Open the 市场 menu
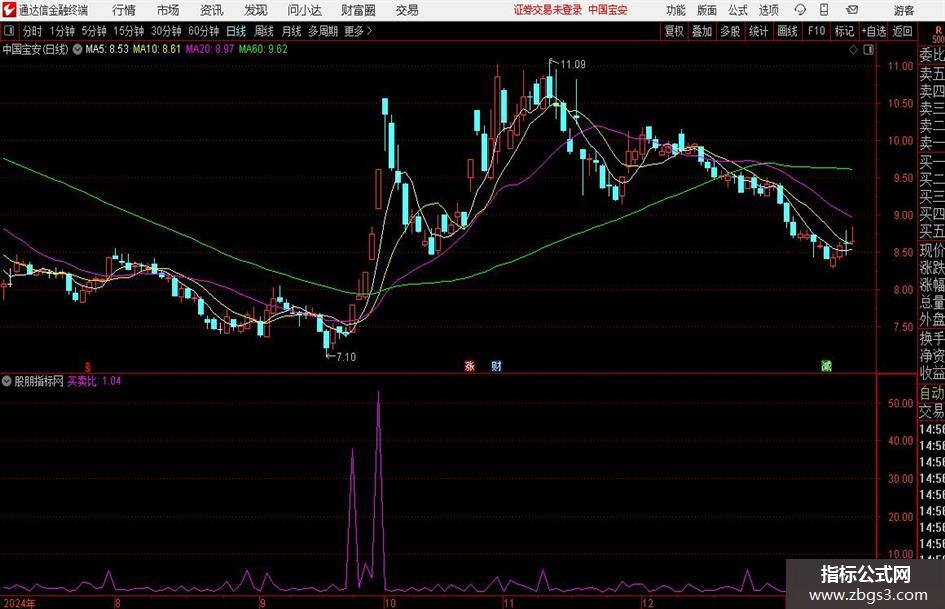Viewport: 945px width, 609px height. click(168, 10)
